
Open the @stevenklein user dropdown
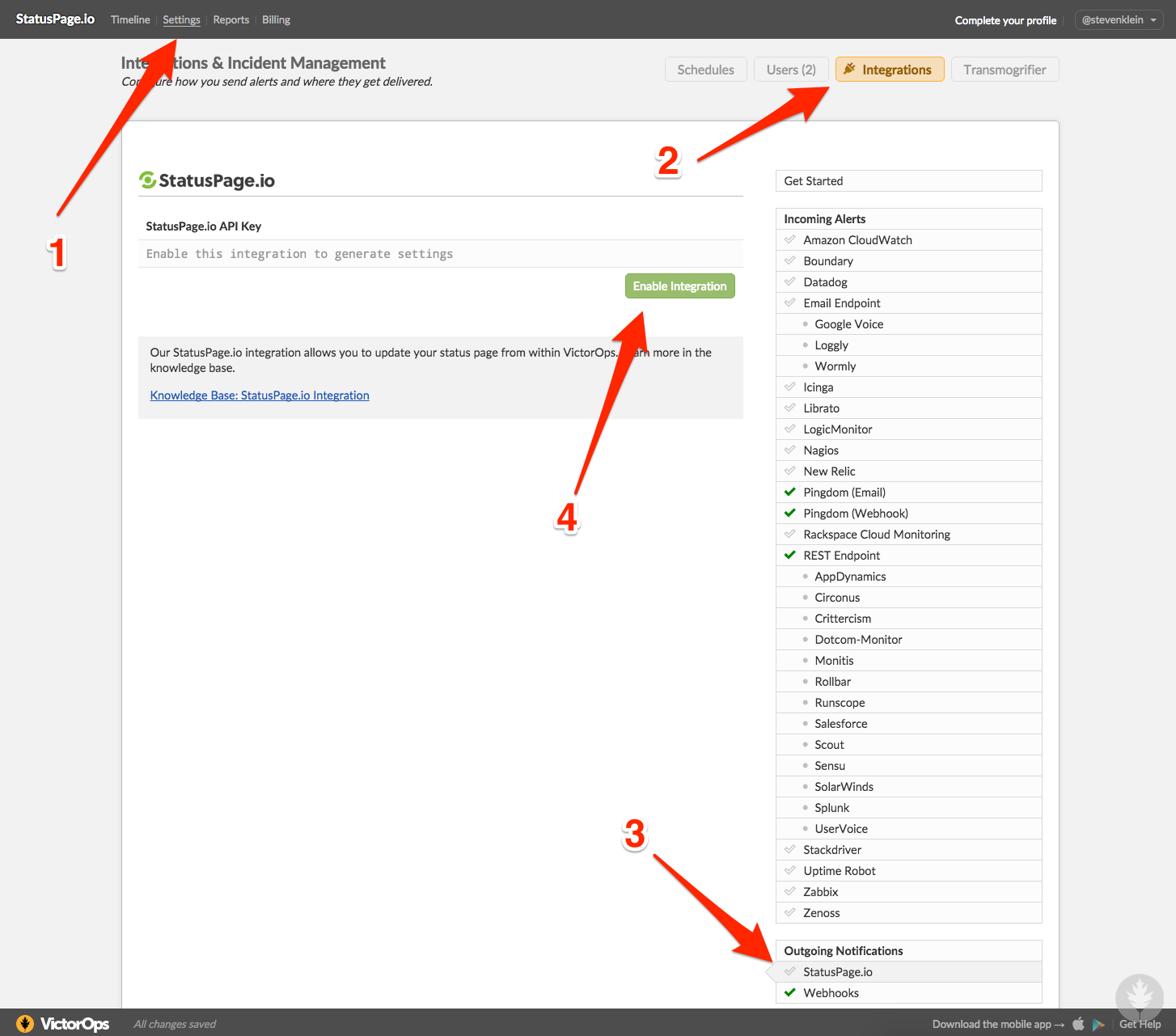coord(1119,20)
